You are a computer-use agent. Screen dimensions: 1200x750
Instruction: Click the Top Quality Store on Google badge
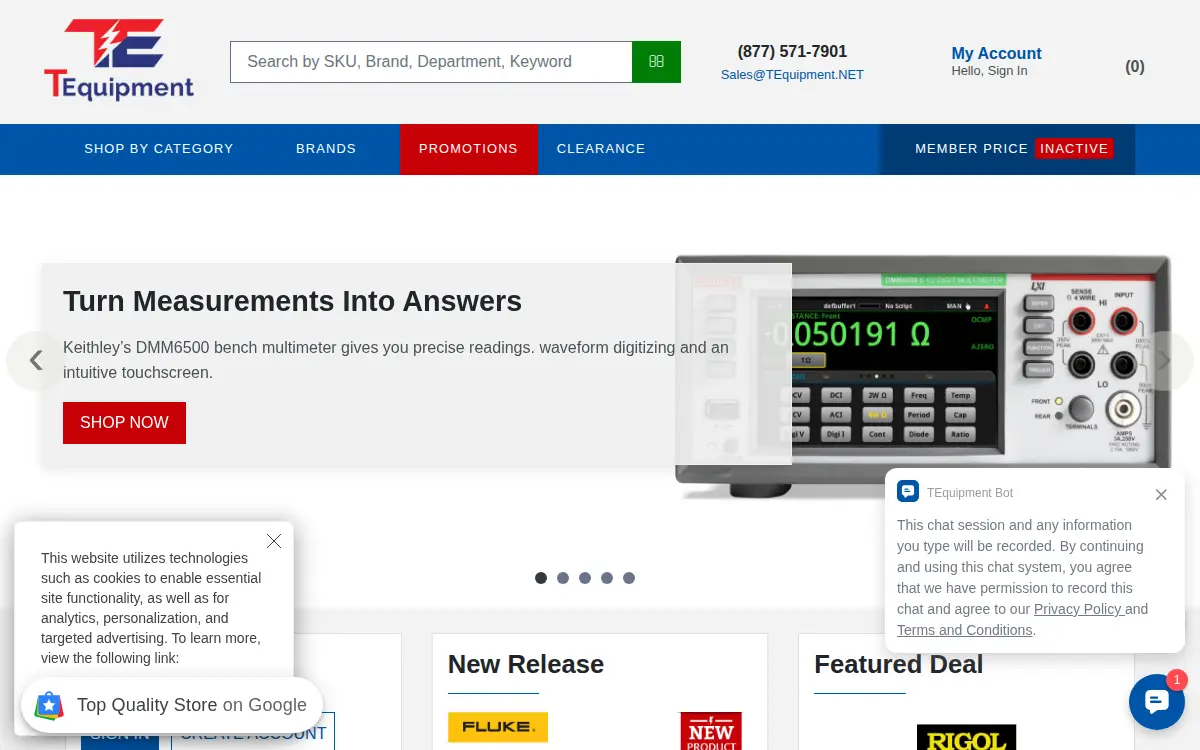click(172, 705)
